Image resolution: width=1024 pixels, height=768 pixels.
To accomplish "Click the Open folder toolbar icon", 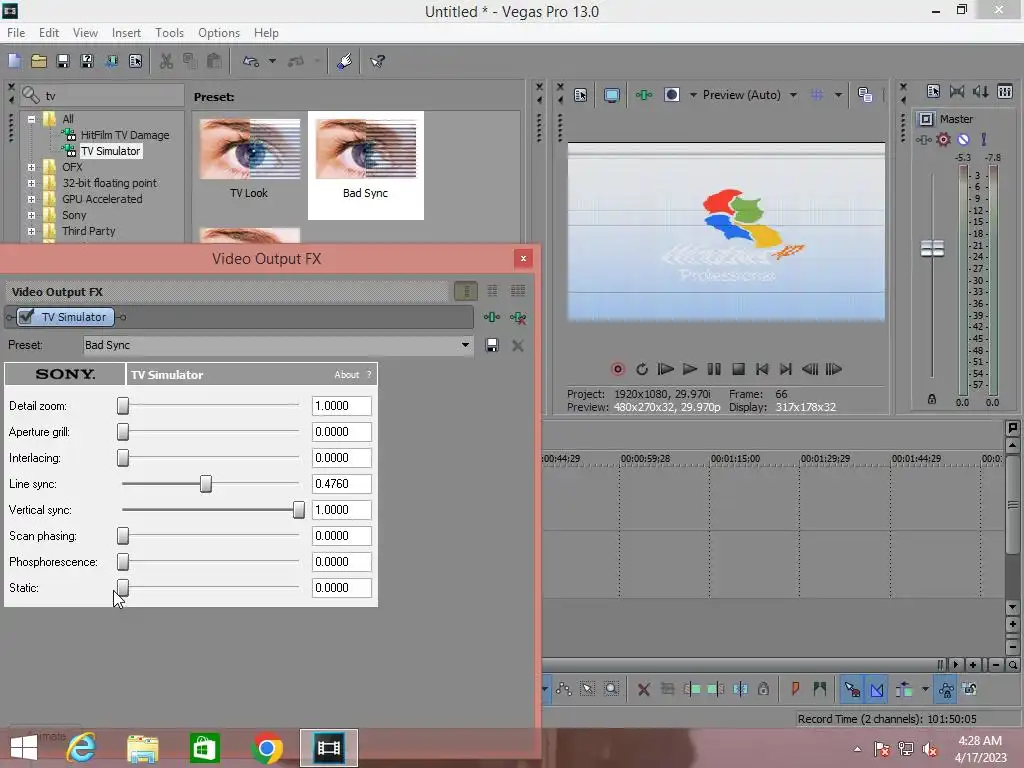I will pos(39,61).
